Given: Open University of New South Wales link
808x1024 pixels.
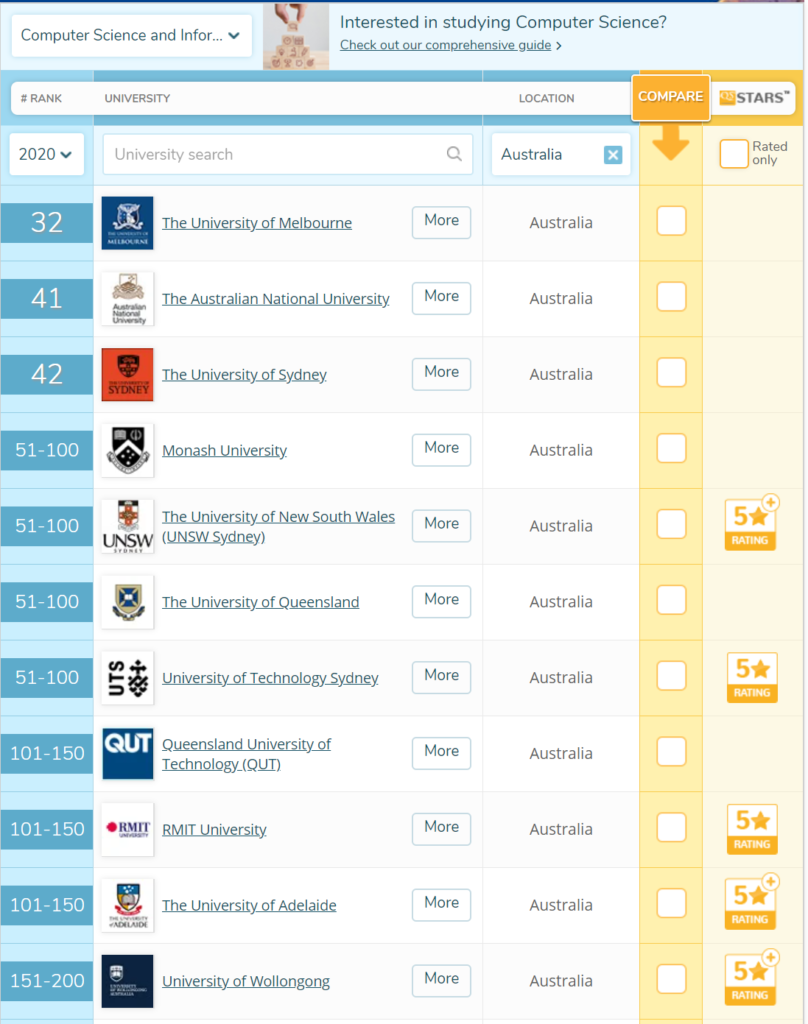Looking at the screenshot, I should 278,526.
